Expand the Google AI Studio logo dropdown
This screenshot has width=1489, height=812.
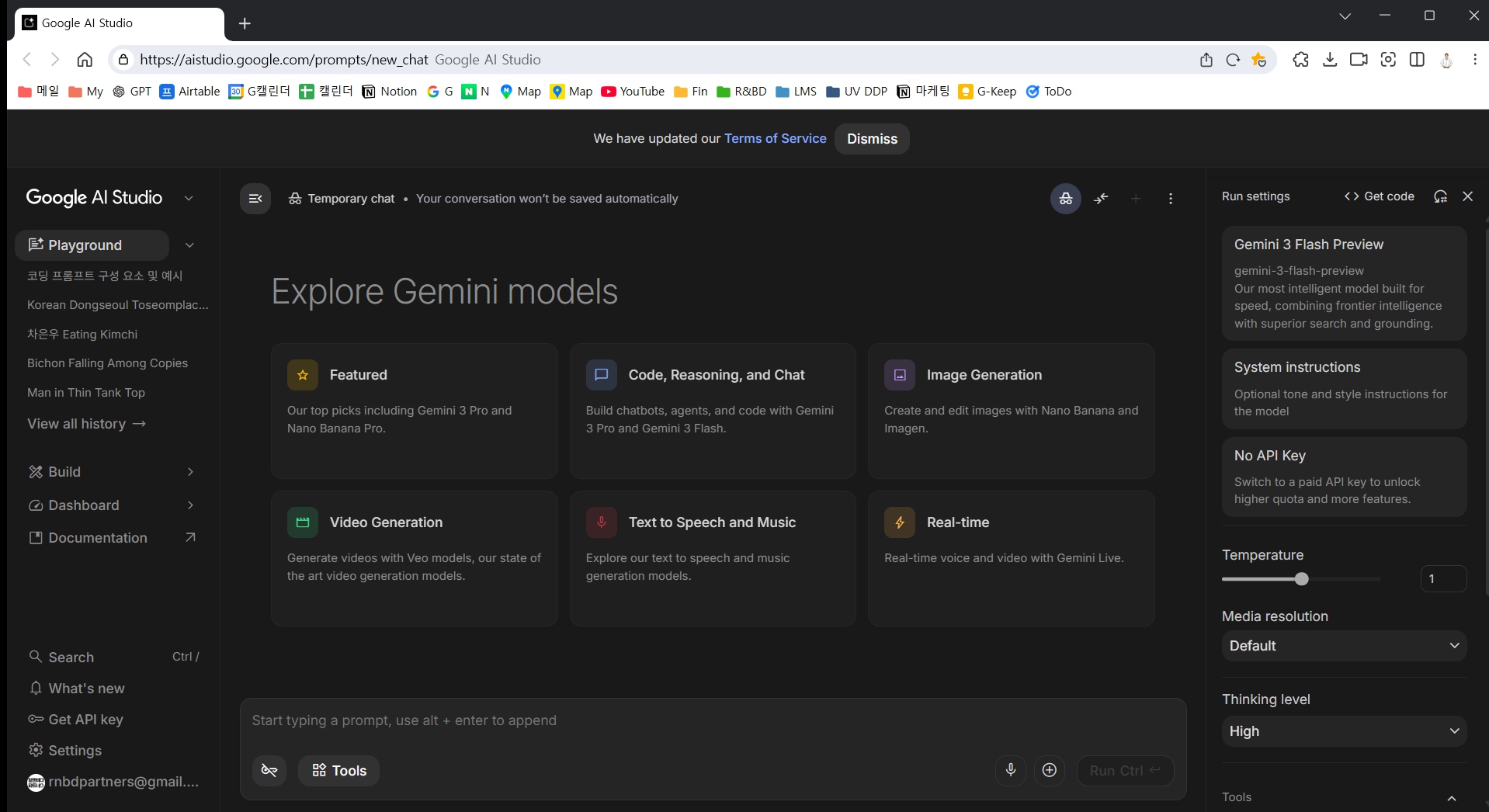189,198
